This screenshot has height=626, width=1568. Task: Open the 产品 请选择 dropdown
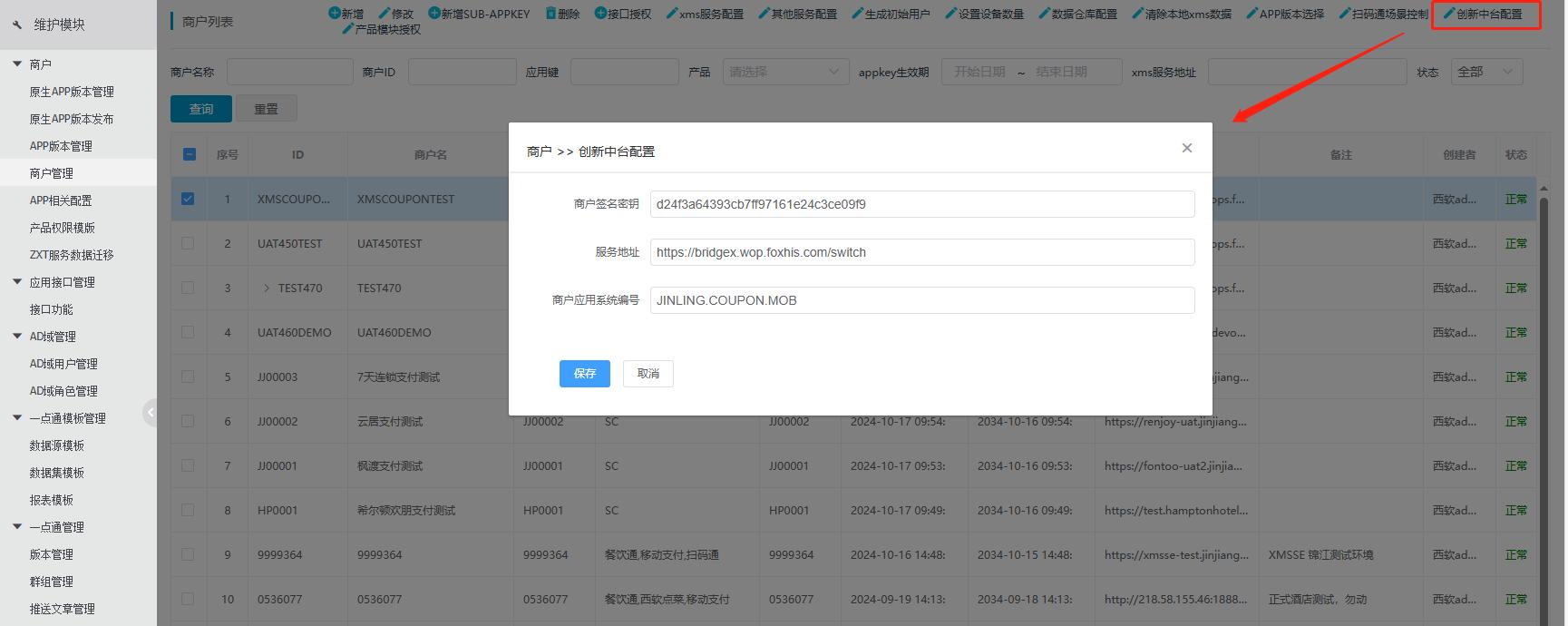(x=785, y=72)
